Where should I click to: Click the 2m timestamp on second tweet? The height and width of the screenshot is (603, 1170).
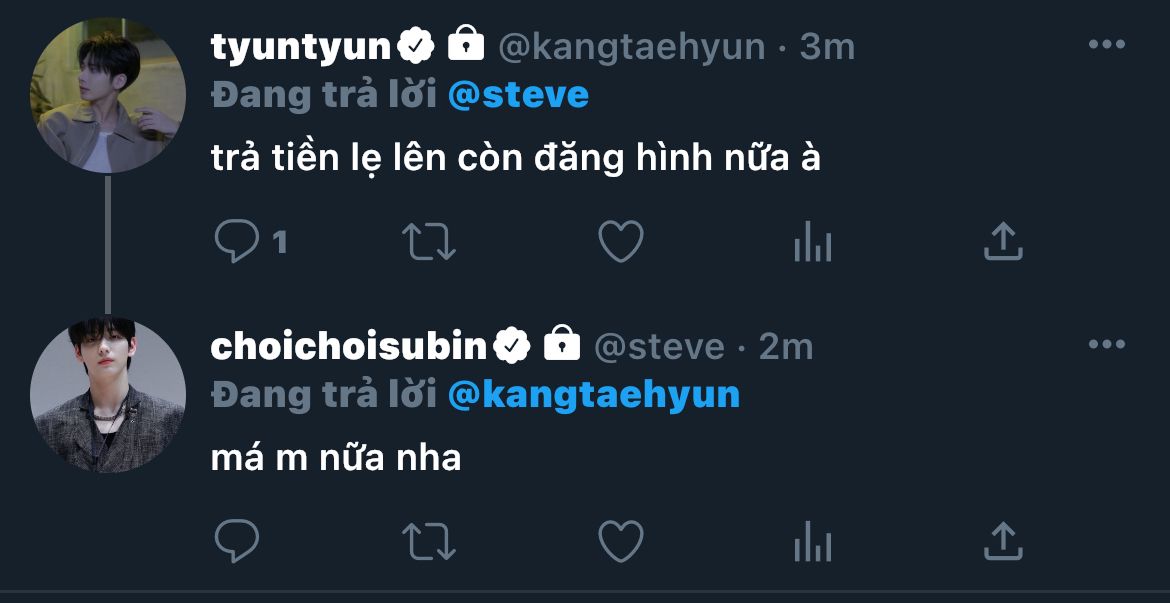786,346
